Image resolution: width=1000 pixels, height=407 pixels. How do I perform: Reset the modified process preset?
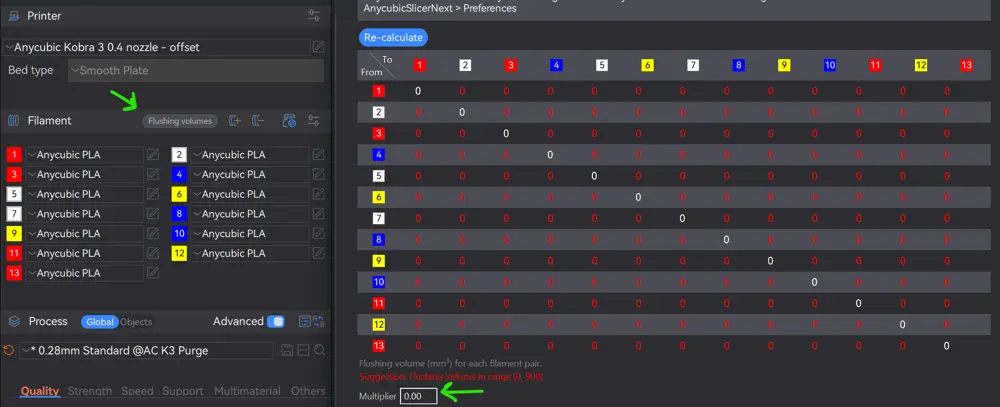9,350
